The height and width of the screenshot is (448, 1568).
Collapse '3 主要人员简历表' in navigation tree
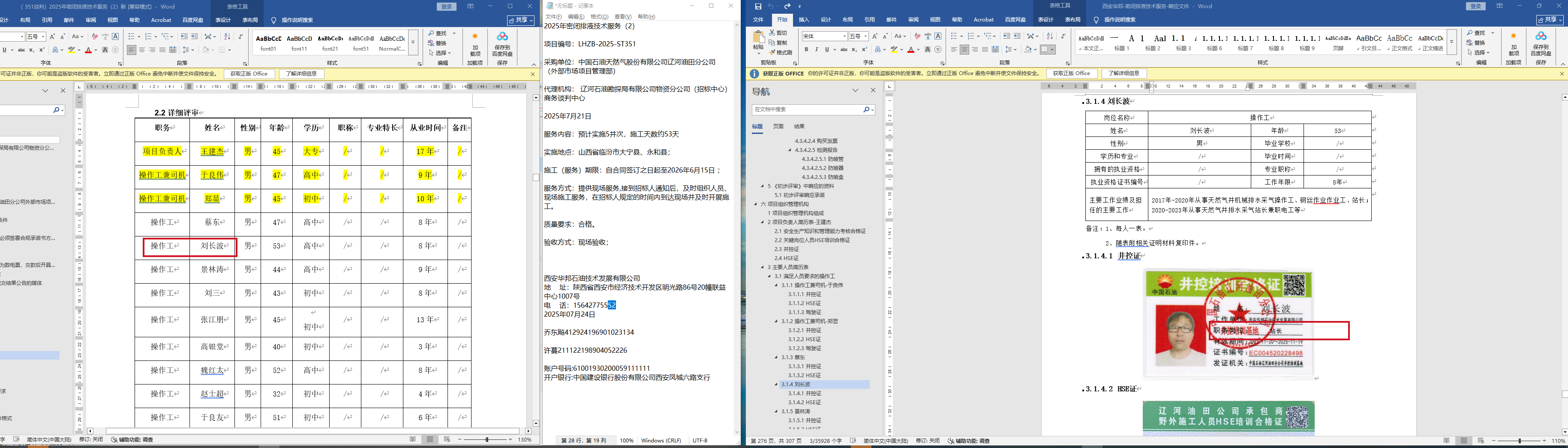point(762,267)
